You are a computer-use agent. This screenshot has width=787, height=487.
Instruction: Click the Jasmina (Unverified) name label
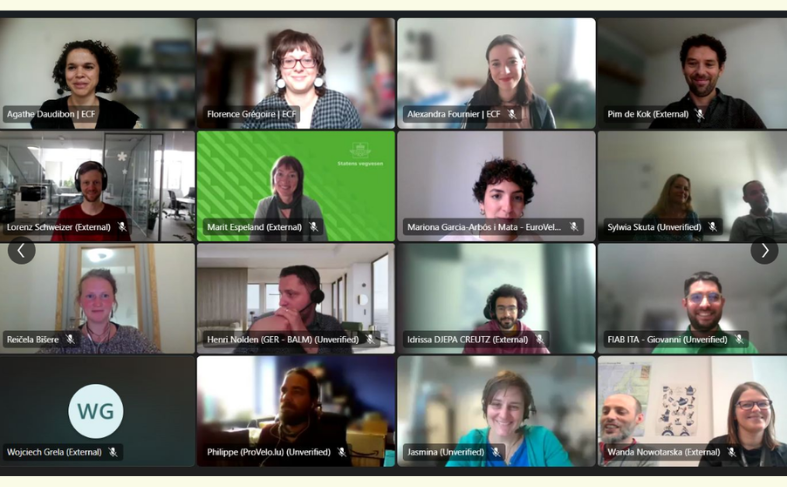coord(446,452)
